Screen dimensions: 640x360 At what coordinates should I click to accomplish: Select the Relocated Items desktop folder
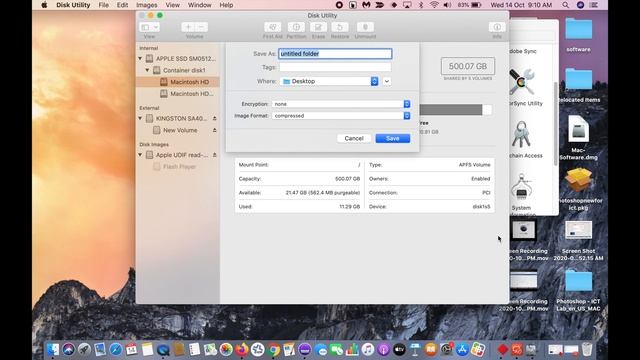pyautogui.click(x=578, y=79)
